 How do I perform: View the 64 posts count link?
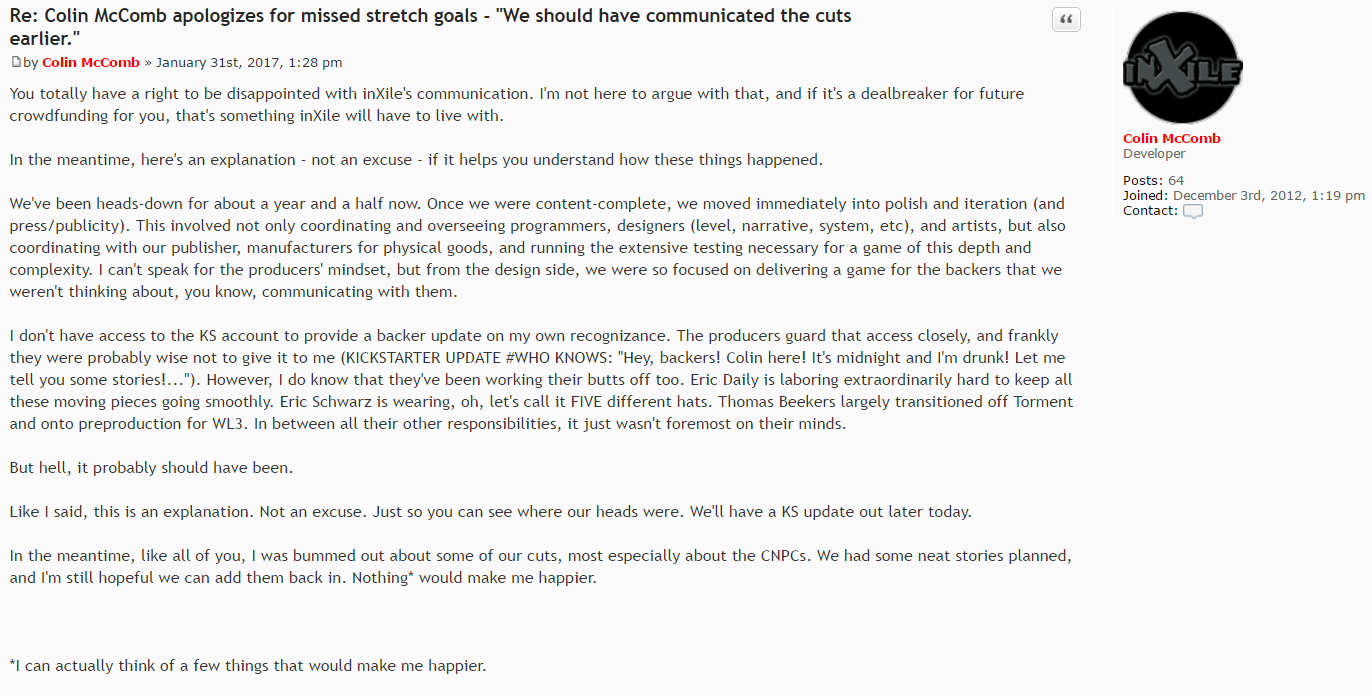[x=1176, y=181]
